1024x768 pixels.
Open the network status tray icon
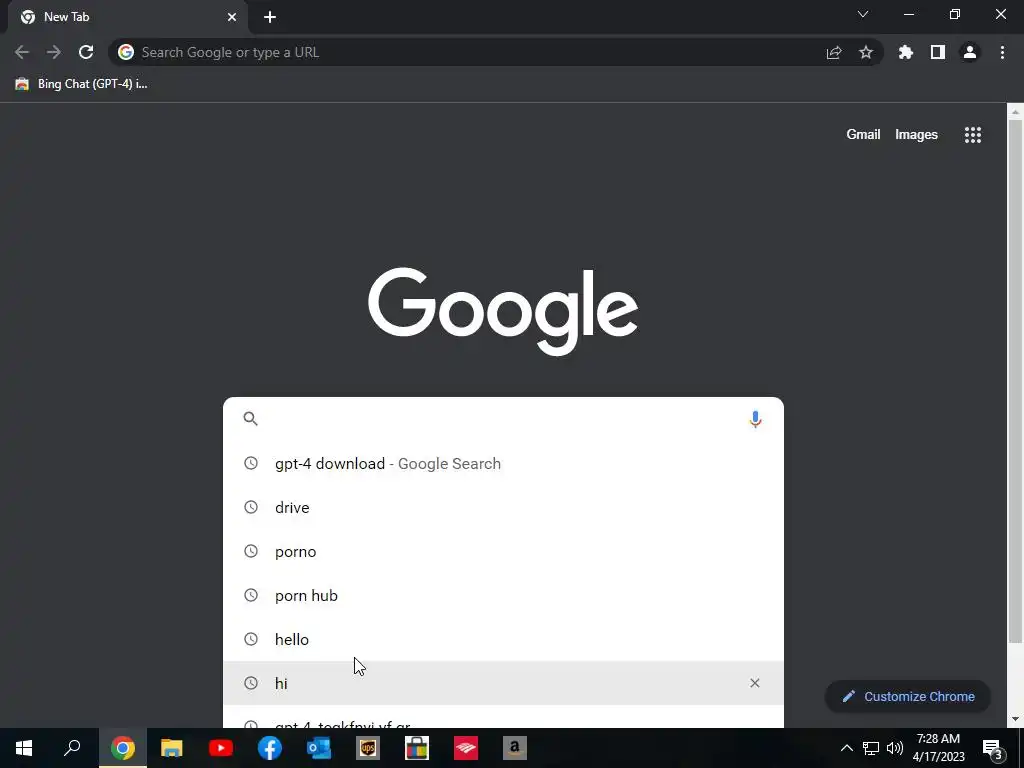(x=871, y=748)
